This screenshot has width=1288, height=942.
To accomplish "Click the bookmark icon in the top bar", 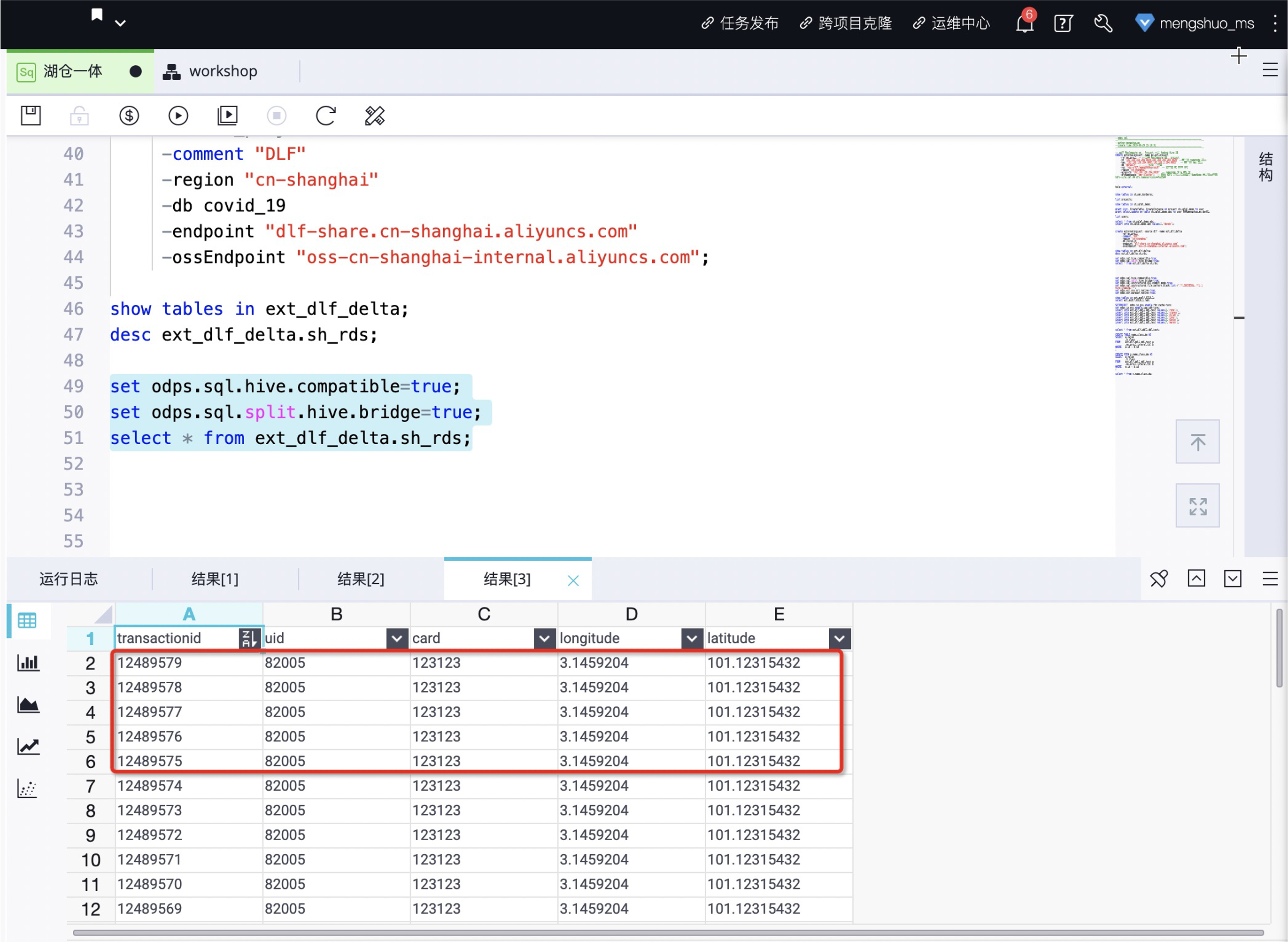I will [x=97, y=15].
